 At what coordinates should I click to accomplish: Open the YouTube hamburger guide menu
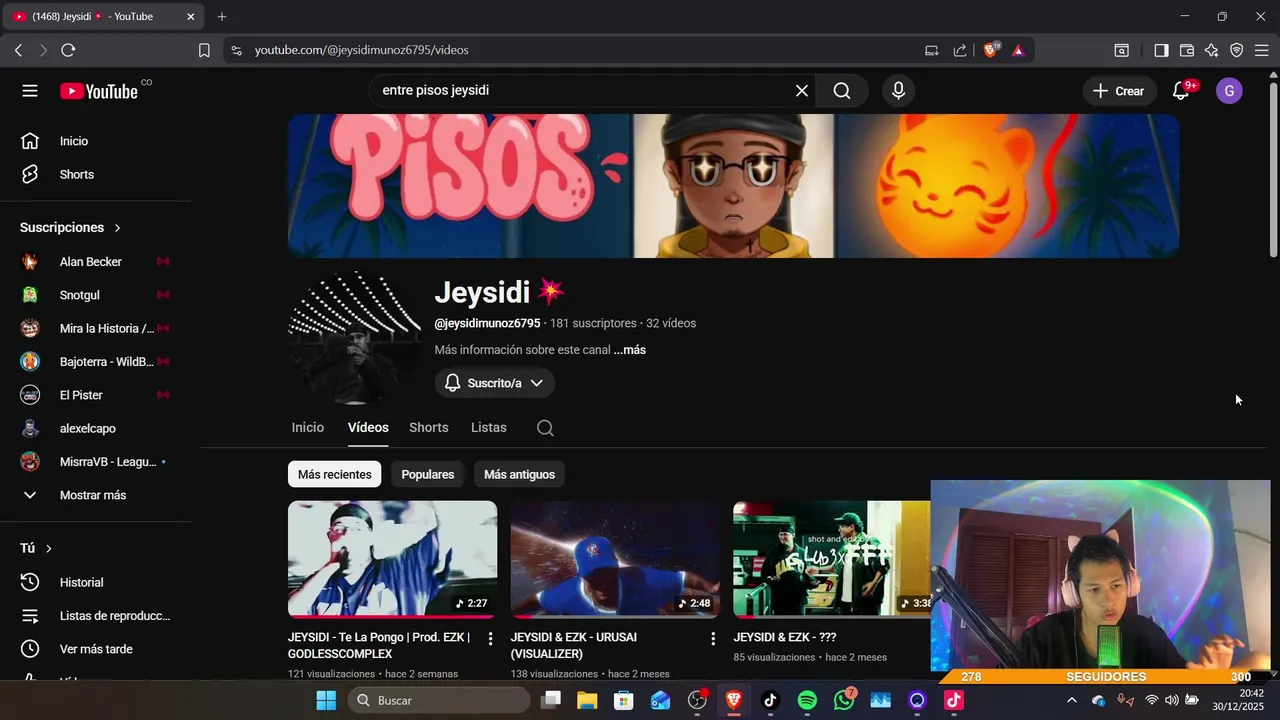click(30, 91)
